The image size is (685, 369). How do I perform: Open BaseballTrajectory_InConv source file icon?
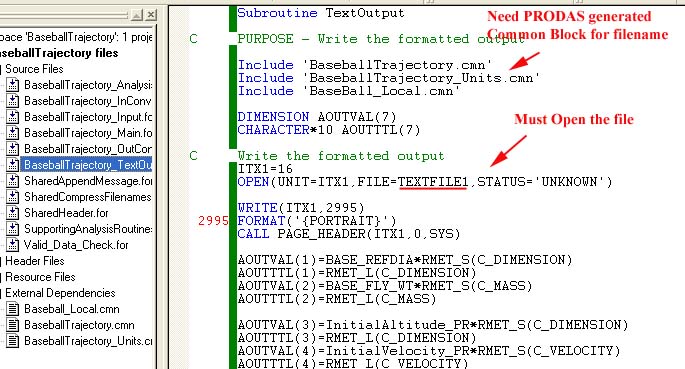[13, 101]
